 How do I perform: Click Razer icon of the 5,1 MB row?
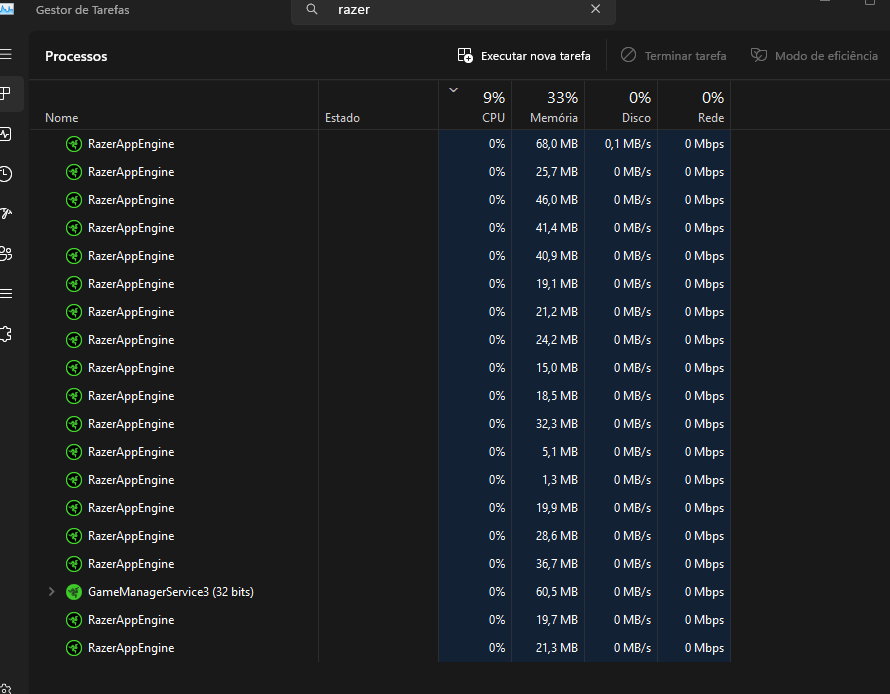click(x=74, y=452)
